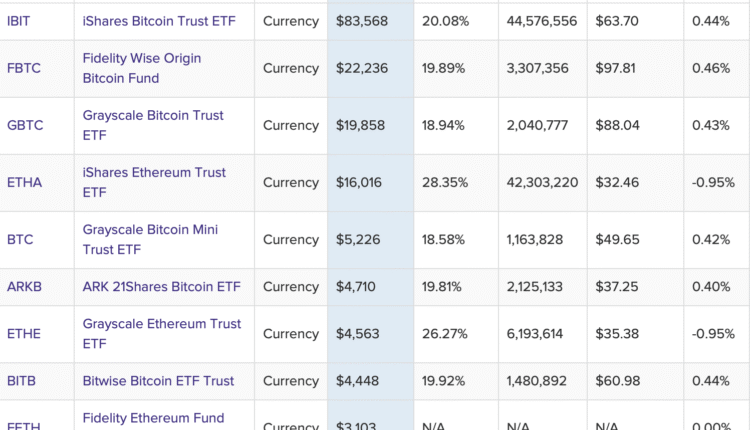Click the Bitwise Bitcoin ETF Trust link
The width and height of the screenshot is (750, 430).
[158, 381]
